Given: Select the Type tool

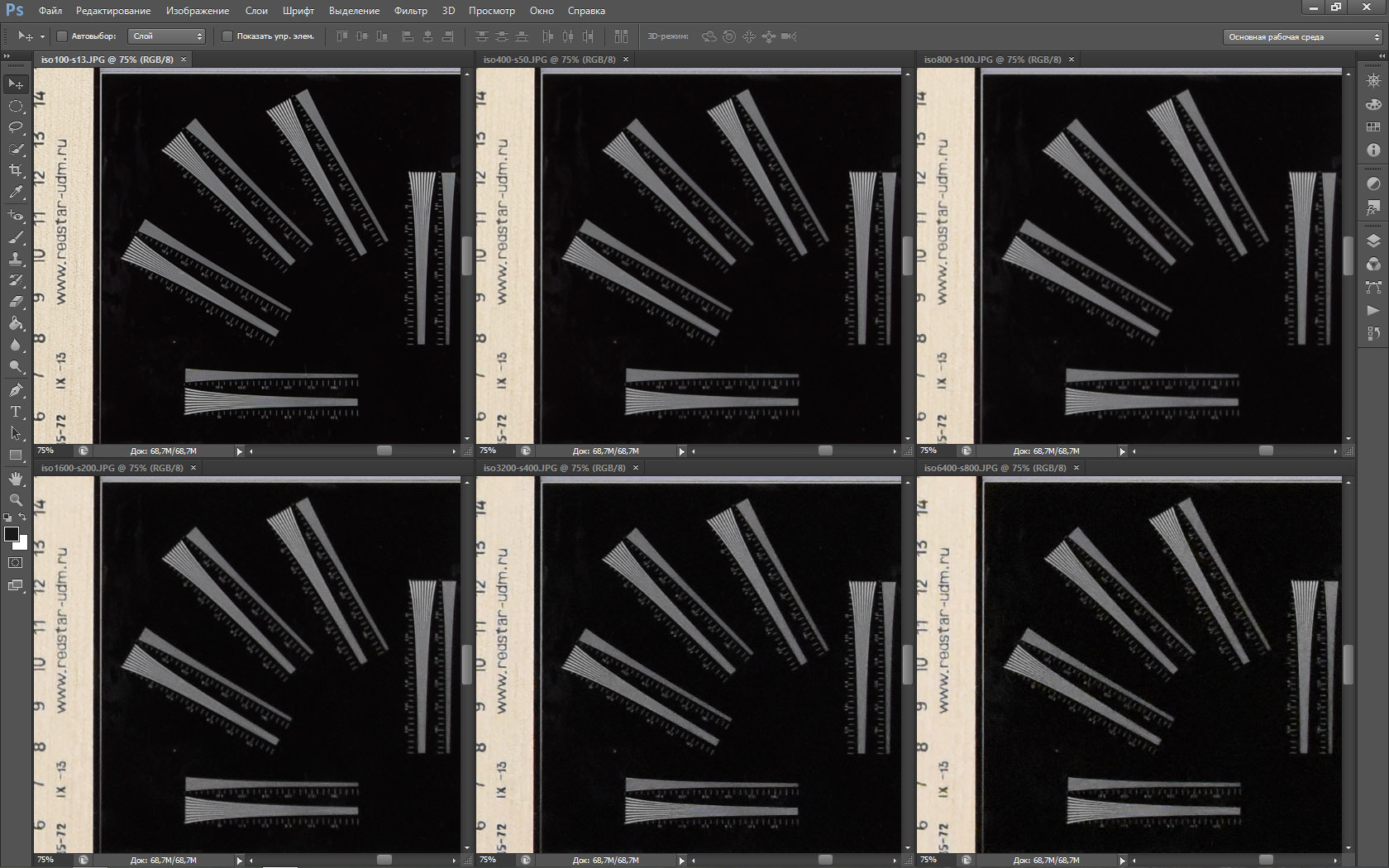Looking at the screenshot, I should tap(16, 411).
